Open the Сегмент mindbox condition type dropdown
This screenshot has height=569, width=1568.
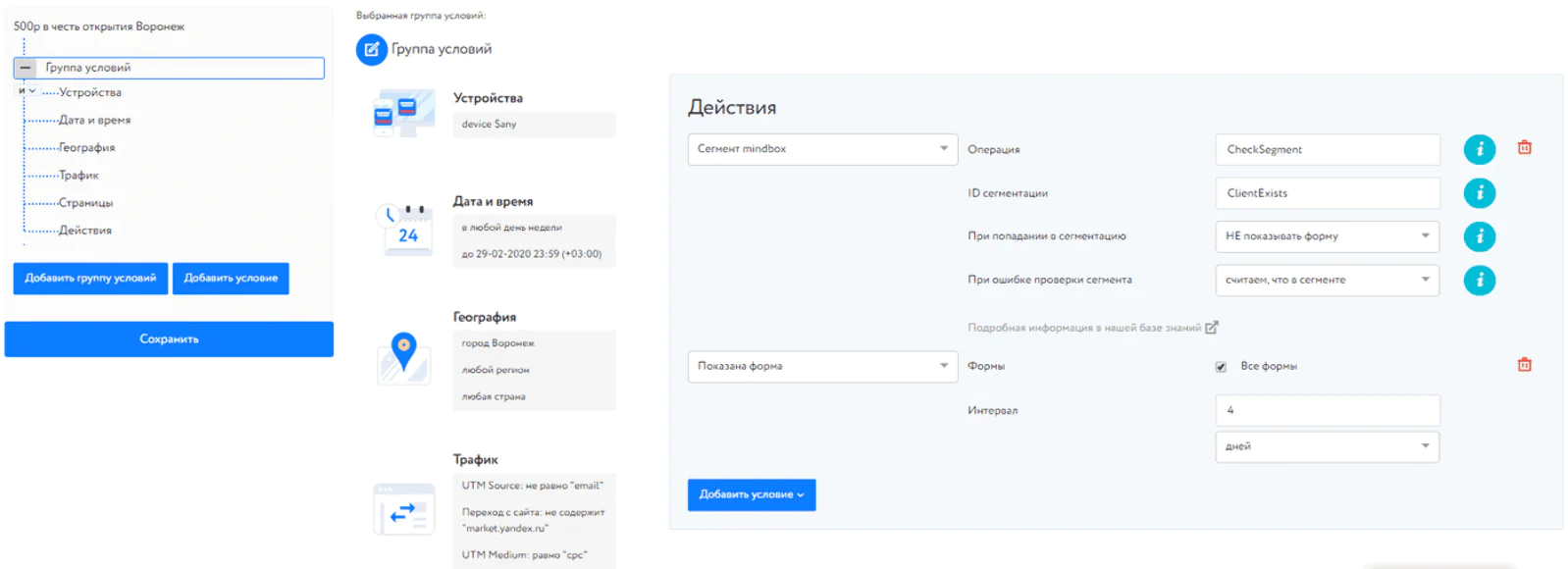[822, 149]
